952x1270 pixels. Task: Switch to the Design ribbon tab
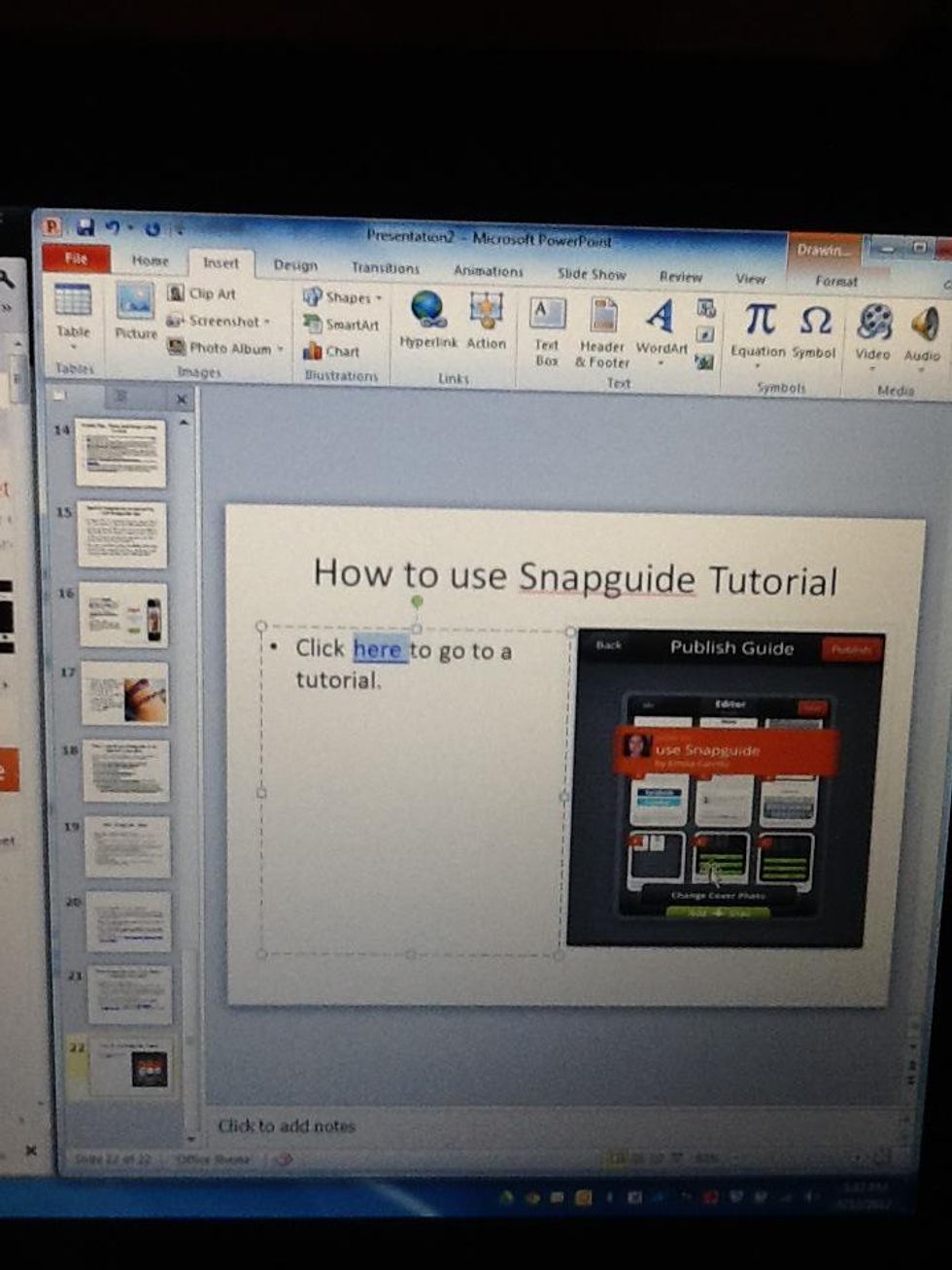295,265
